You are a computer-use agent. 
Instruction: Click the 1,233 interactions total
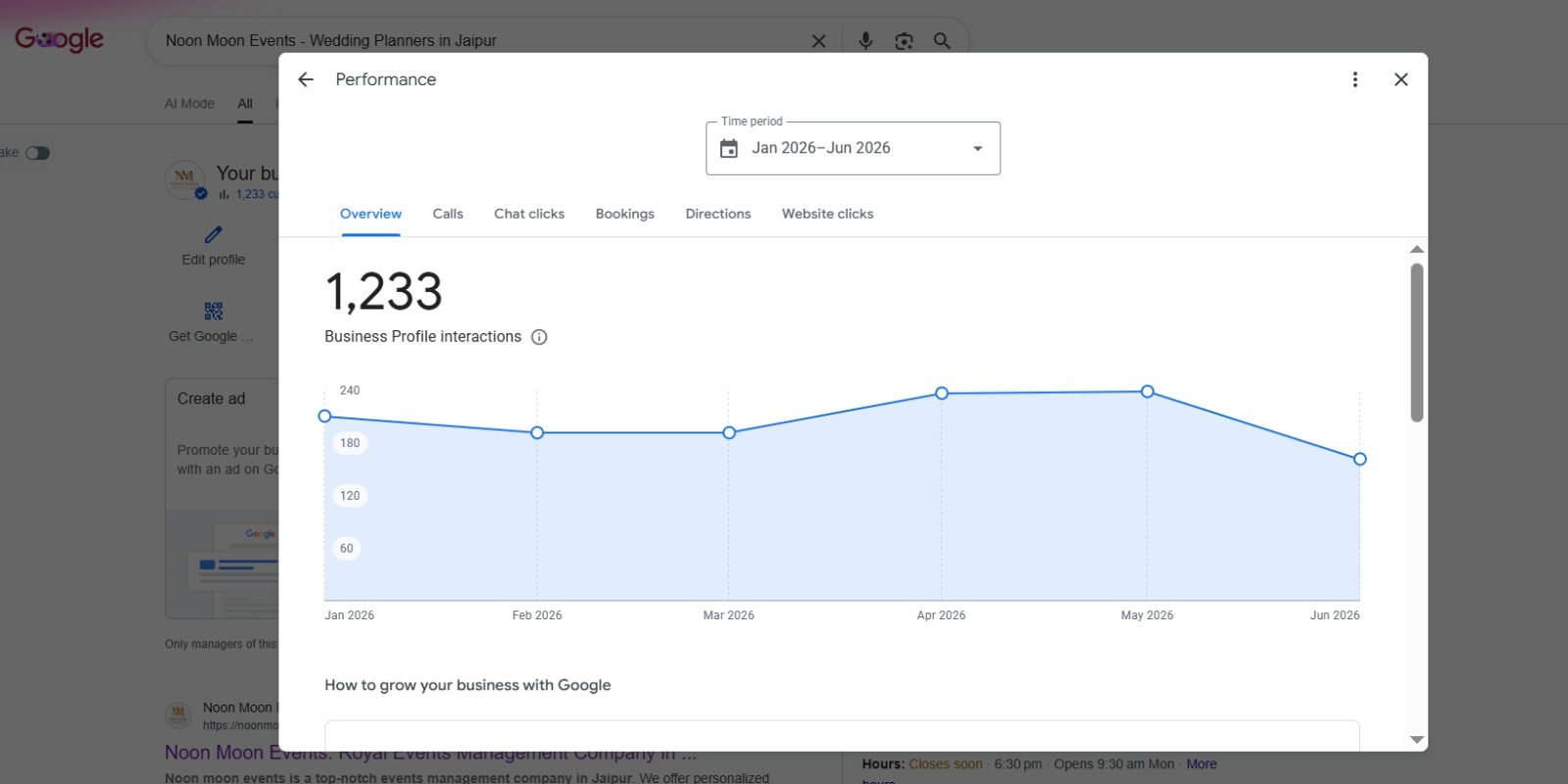coord(383,292)
